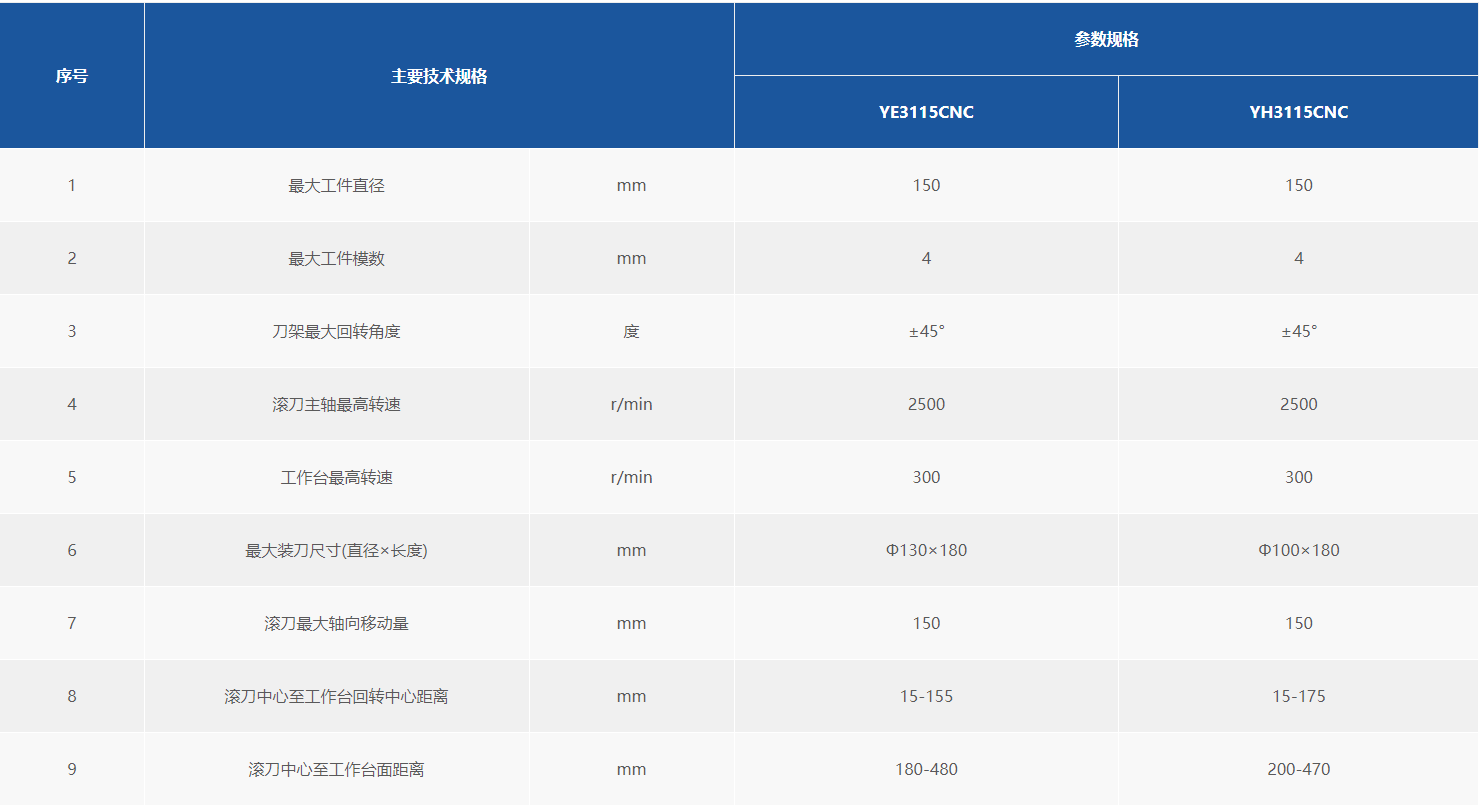Click the YH3115CNC value 150 for 滚刀最大轴向移动量
The width and height of the screenshot is (1482, 810).
1299,623
